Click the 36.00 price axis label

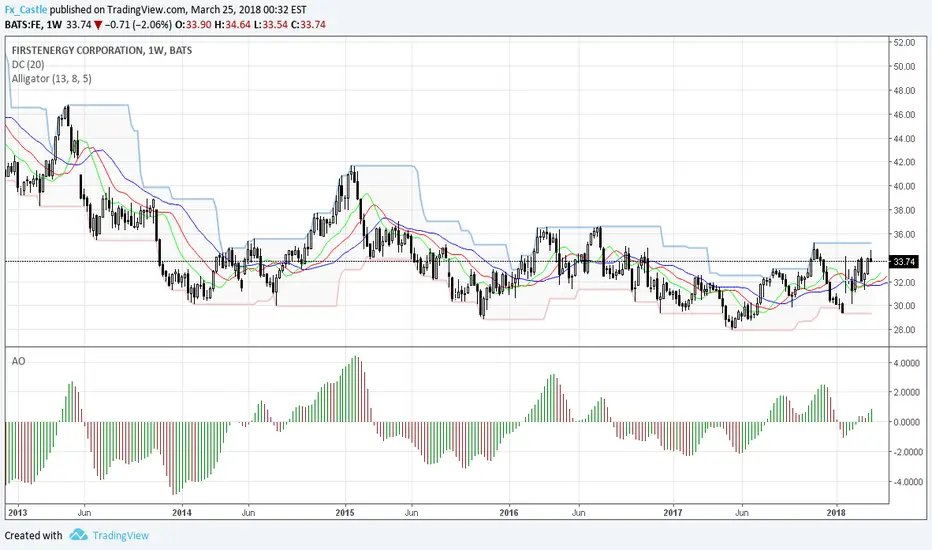pos(904,234)
